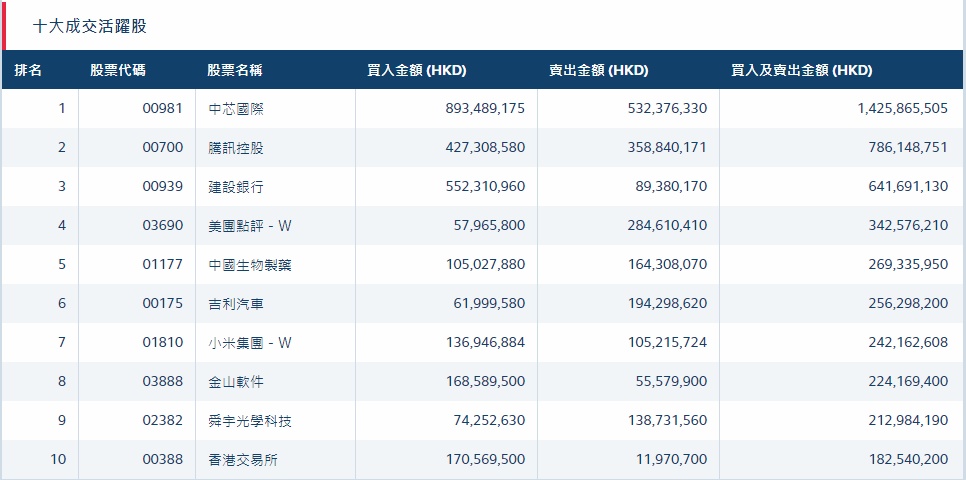The height and width of the screenshot is (480, 966).
Task: Click the 買入金額 (HKD) column header
Action: 417,70
